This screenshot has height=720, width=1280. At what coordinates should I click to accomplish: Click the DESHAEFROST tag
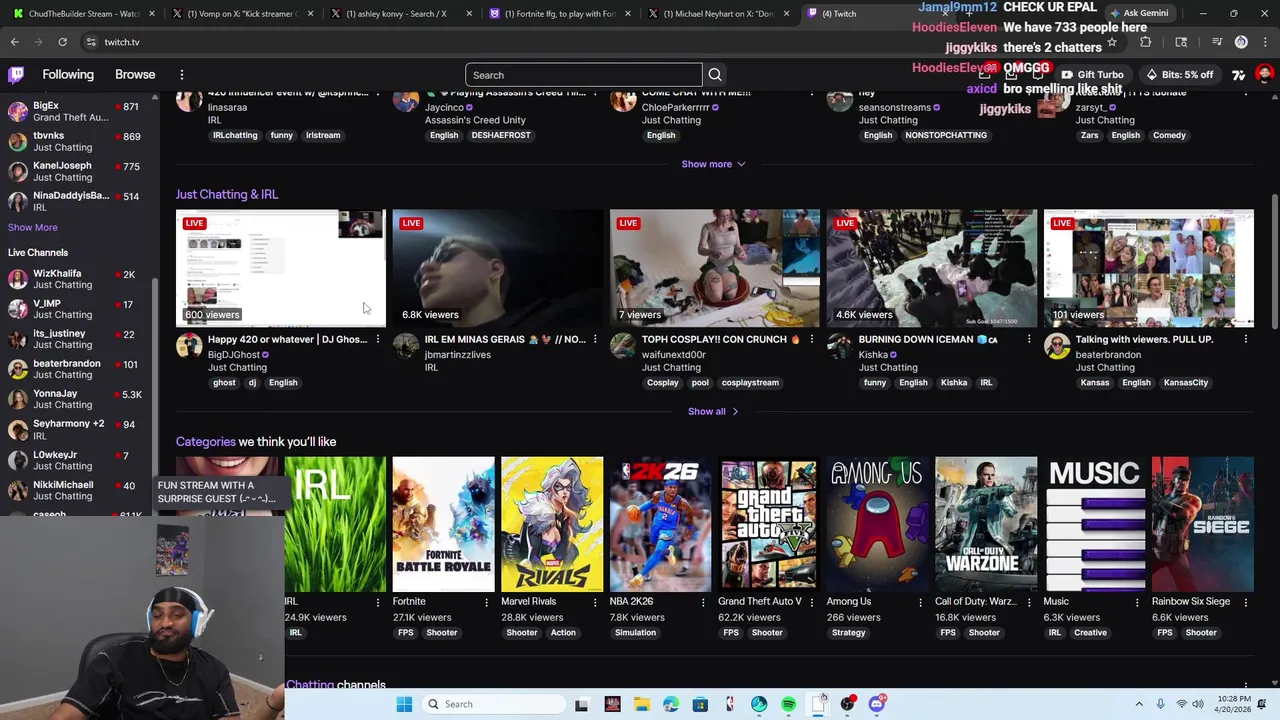(x=501, y=135)
